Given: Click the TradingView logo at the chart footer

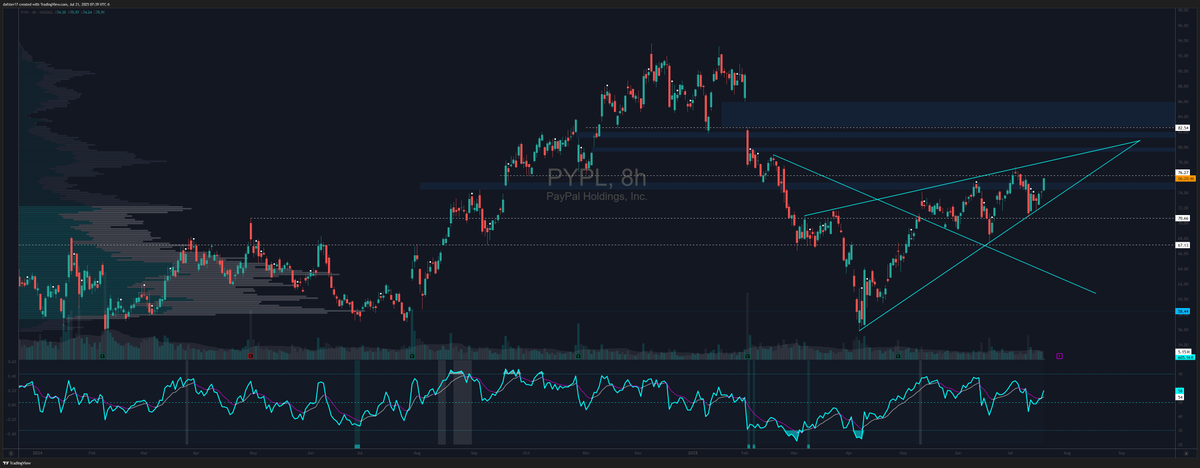Looking at the screenshot, I should pos(16,463).
